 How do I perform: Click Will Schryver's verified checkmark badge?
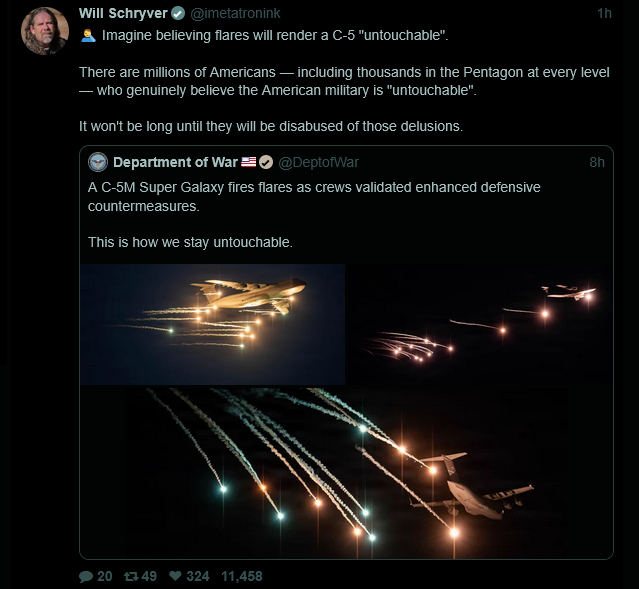176,13
